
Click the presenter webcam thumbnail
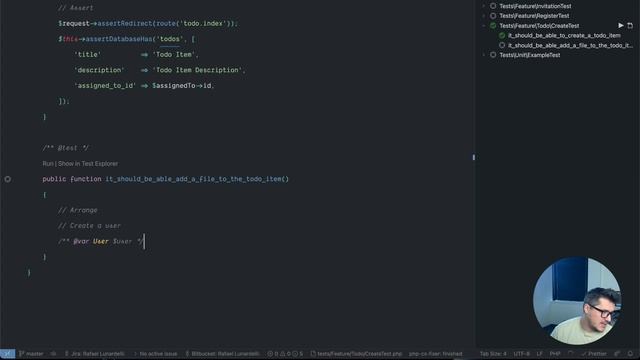pyautogui.click(x=577, y=301)
